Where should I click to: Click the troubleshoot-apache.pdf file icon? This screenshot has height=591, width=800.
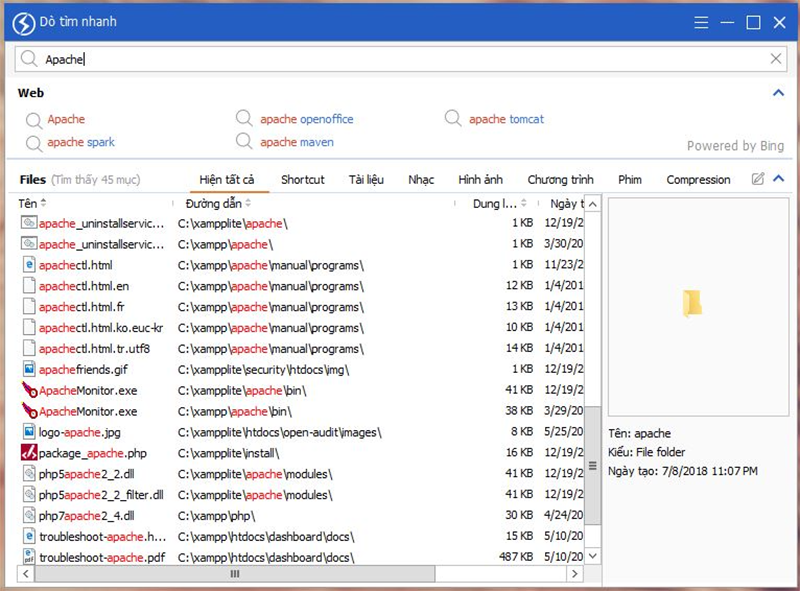29,557
